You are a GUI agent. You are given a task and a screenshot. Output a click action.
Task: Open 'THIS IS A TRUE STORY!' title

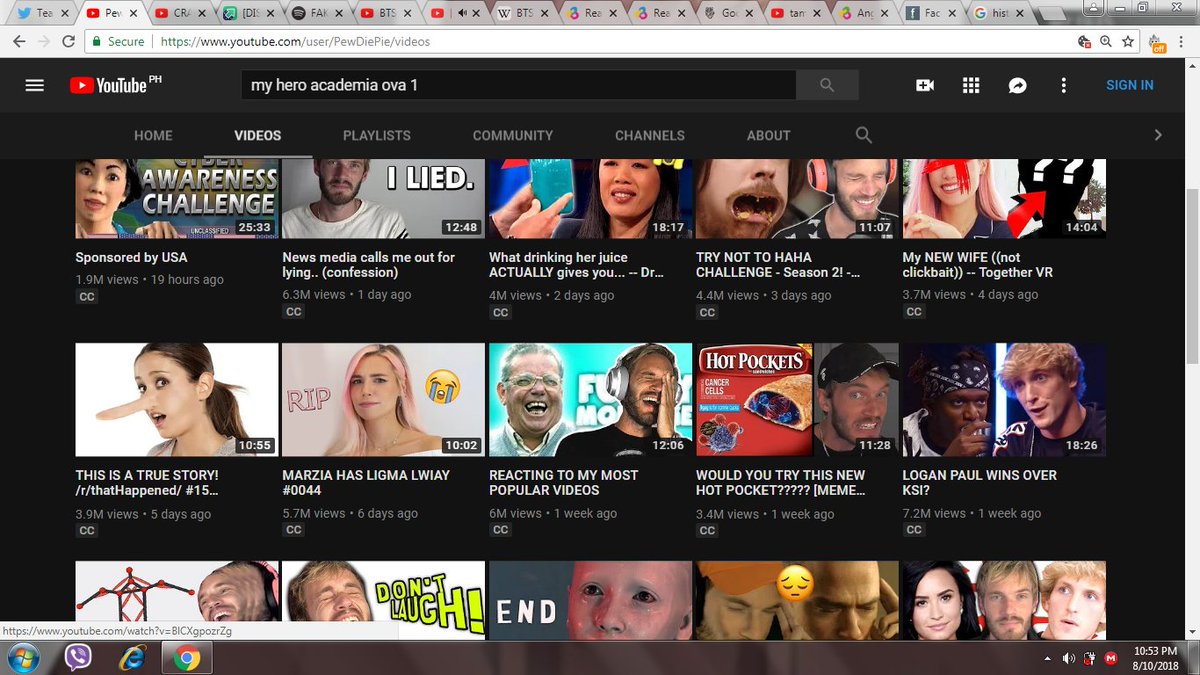[x=147, y=482]
